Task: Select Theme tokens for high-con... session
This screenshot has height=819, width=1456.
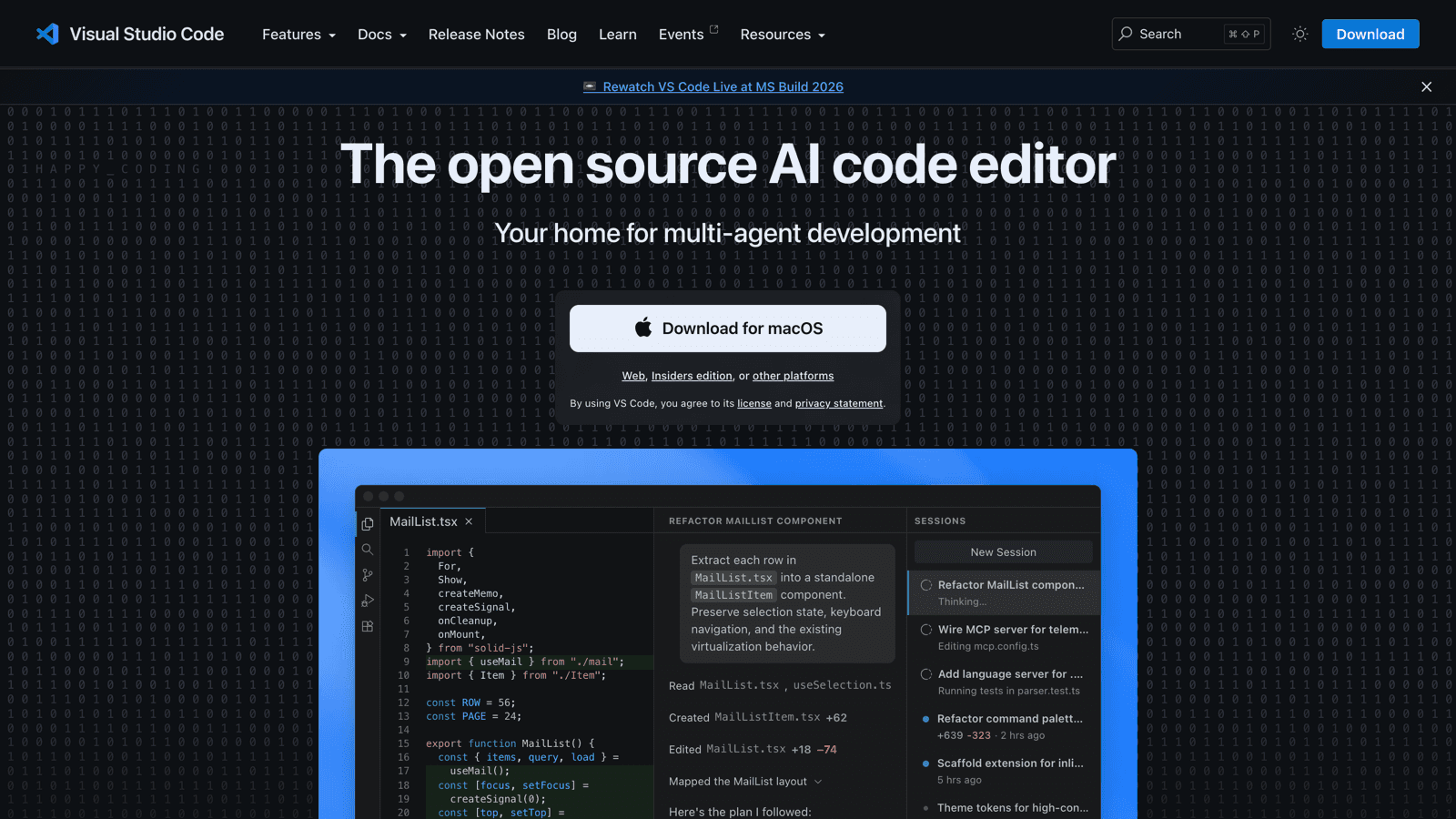Action: pyautogui.click(x=1004, y=807)
